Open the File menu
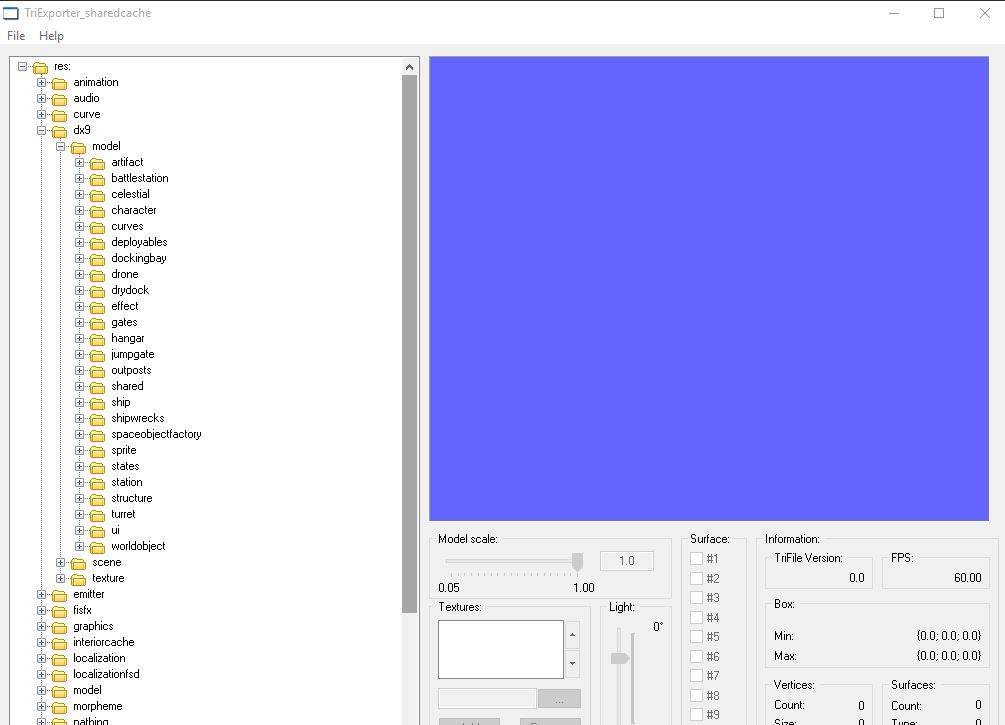The width and height of the screenshot is (1005, 725). pyautogui.click(x=16, y=36)
